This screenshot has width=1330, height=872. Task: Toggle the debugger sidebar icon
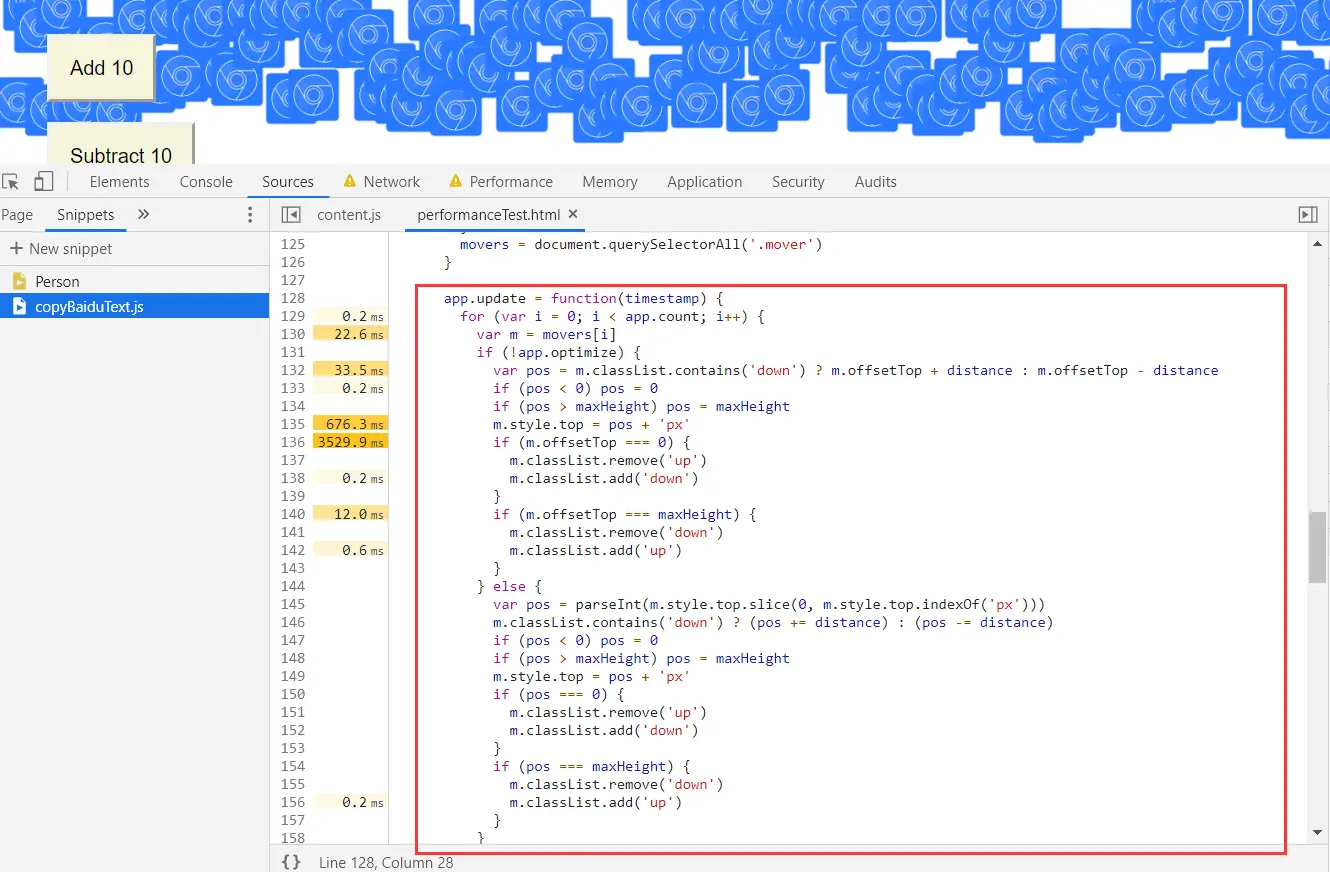(x=1307, y=215)
